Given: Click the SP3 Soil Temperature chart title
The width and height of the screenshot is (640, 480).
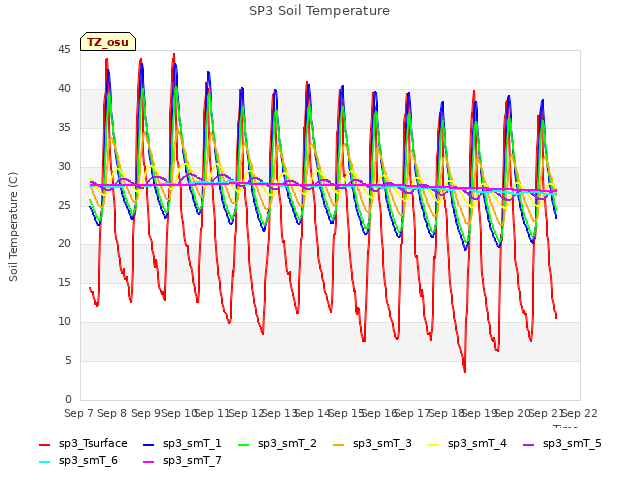Looking at the screenshot, I should click(320, 11).
